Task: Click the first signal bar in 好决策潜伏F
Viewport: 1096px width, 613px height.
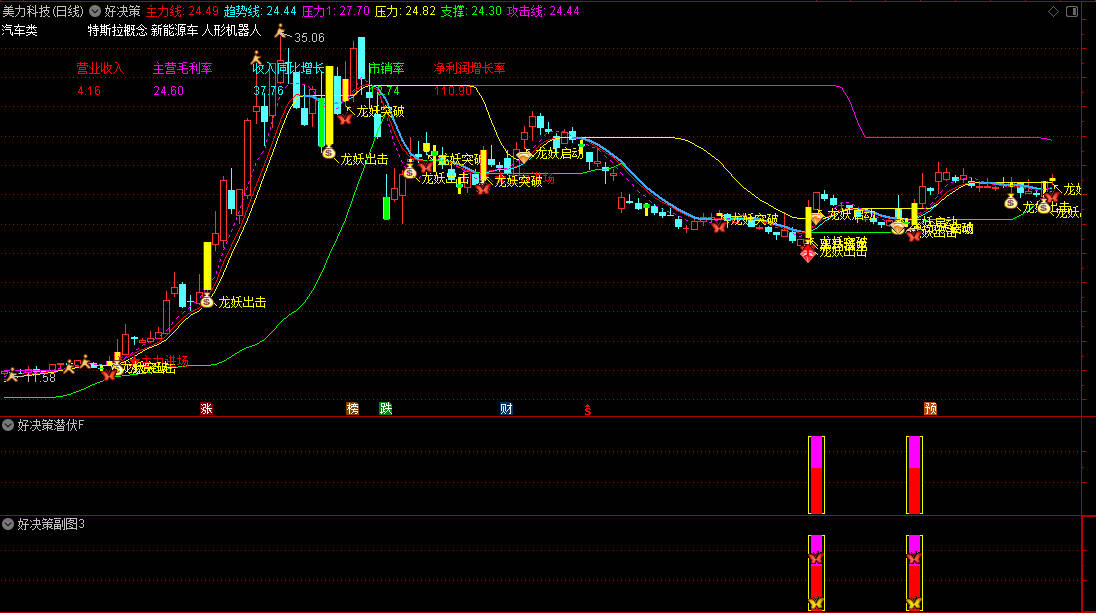Action: (816, 475)
